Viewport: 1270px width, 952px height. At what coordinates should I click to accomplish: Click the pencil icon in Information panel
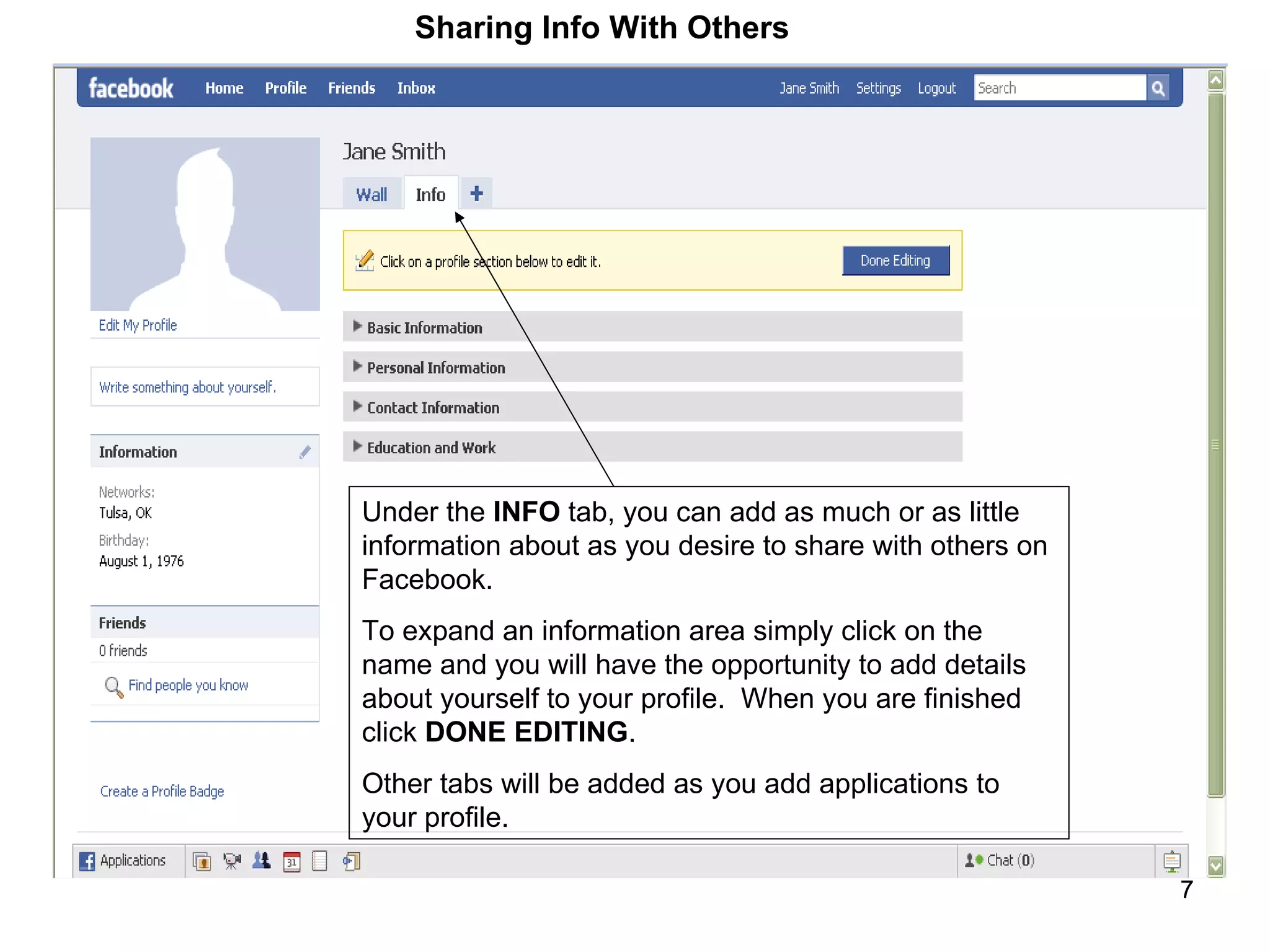[304, 452]
